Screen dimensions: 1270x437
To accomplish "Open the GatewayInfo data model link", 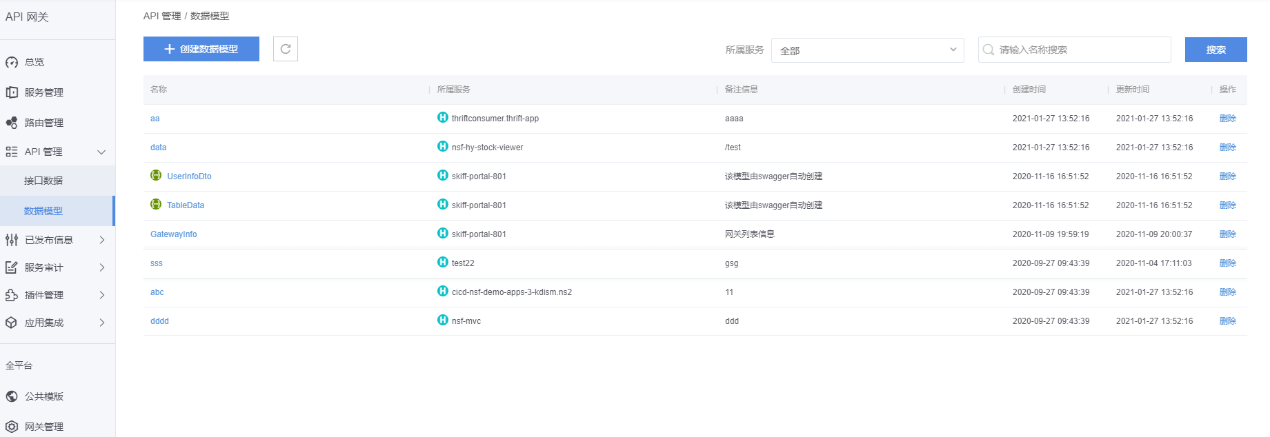I will coord(173,234).
